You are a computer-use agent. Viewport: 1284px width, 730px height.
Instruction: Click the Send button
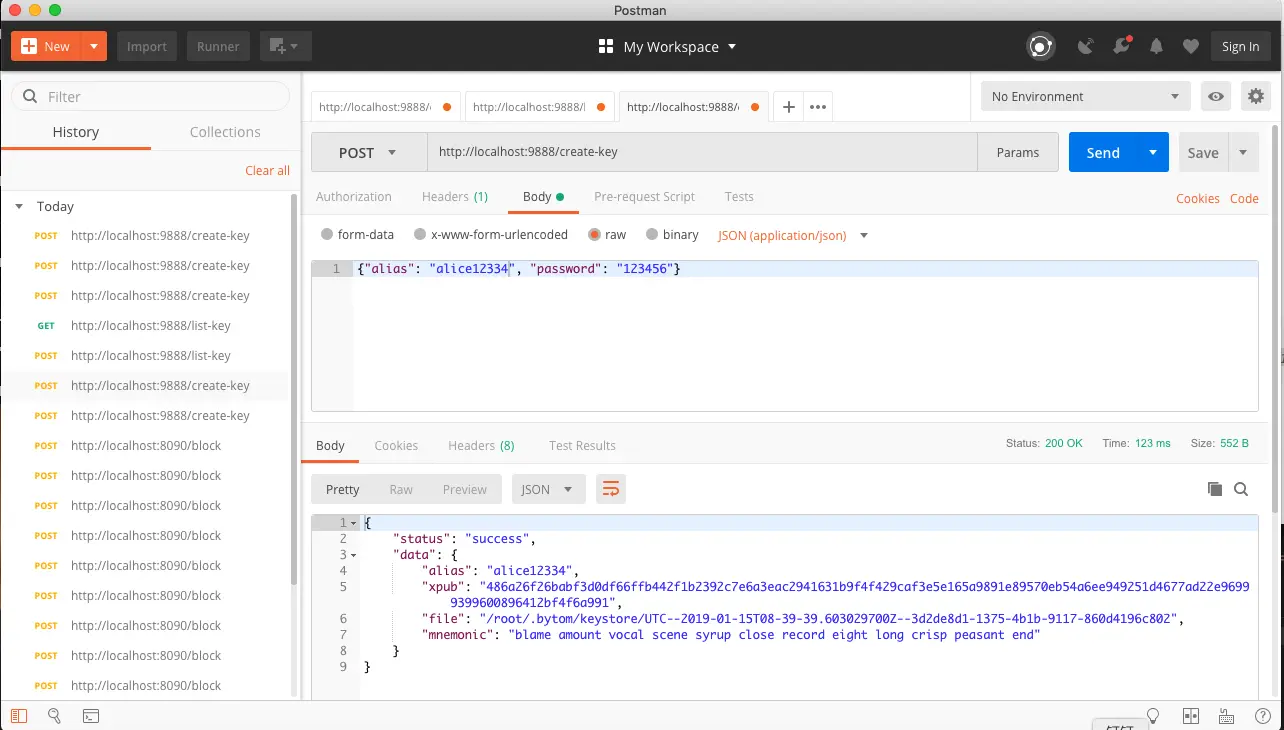coord(1103,153)
